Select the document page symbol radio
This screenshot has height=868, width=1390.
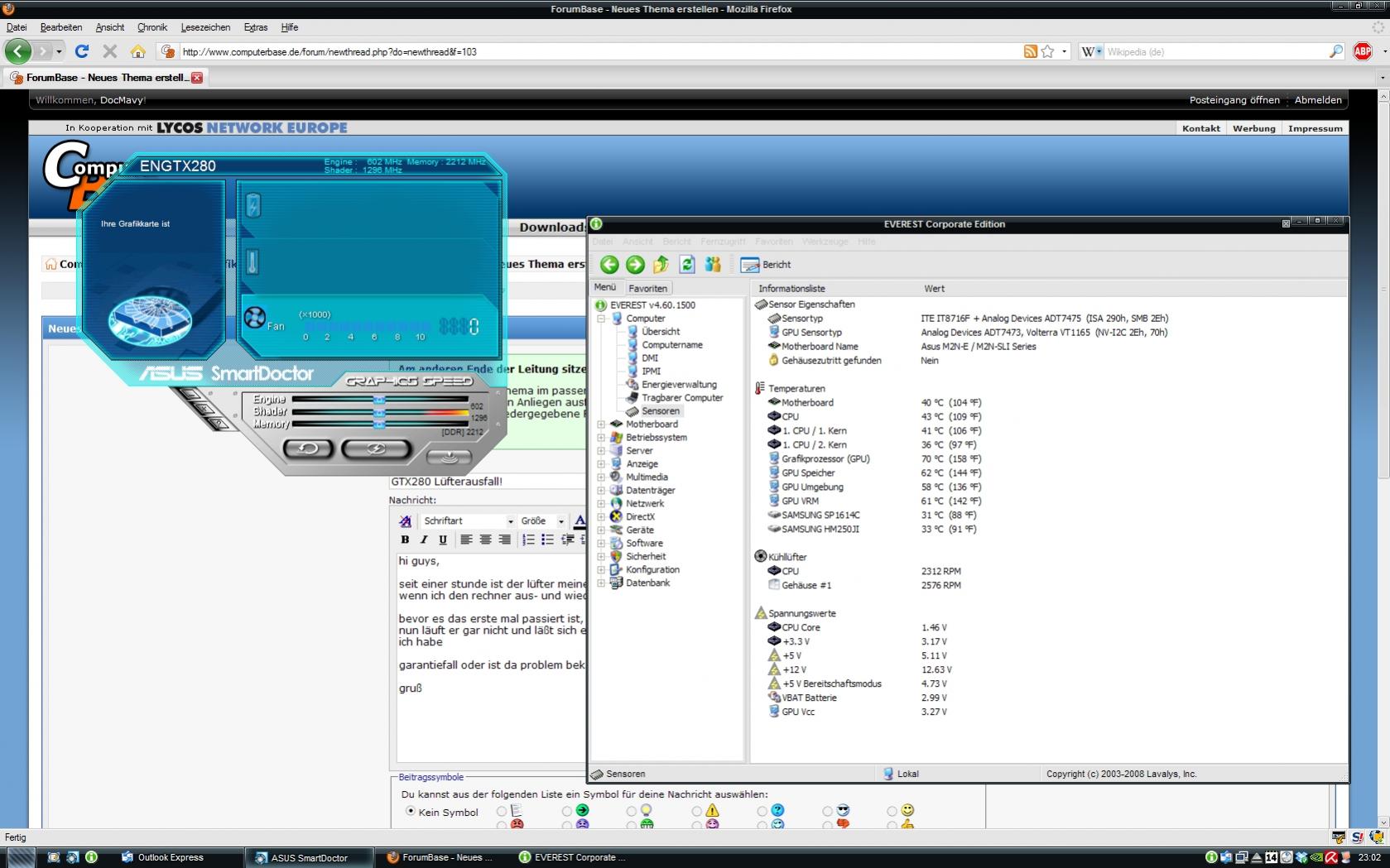502,811
